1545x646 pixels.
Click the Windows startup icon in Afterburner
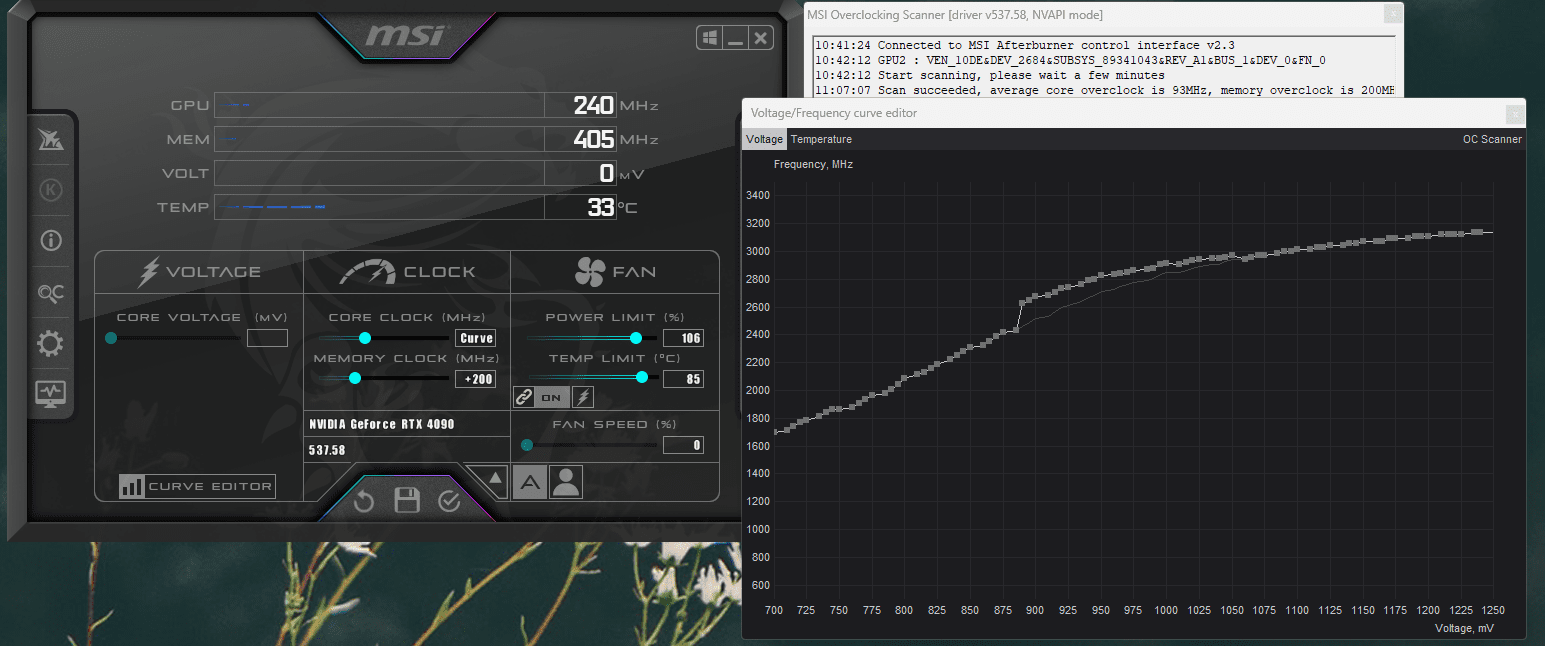(x=709, y=39)
